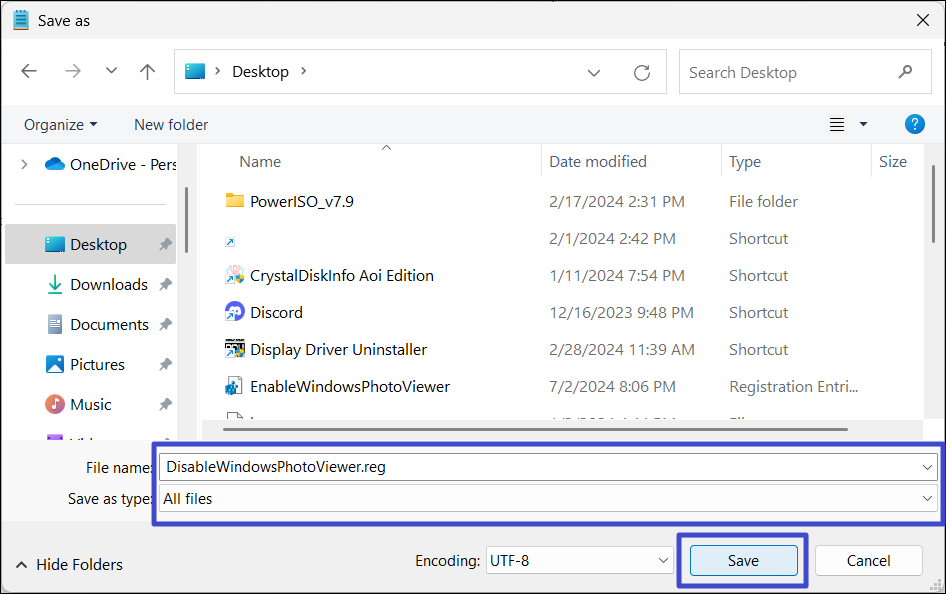This screenshot has height=594, width=946.
Task: Click the Cancel button
Action: click(x=867, y=561)
